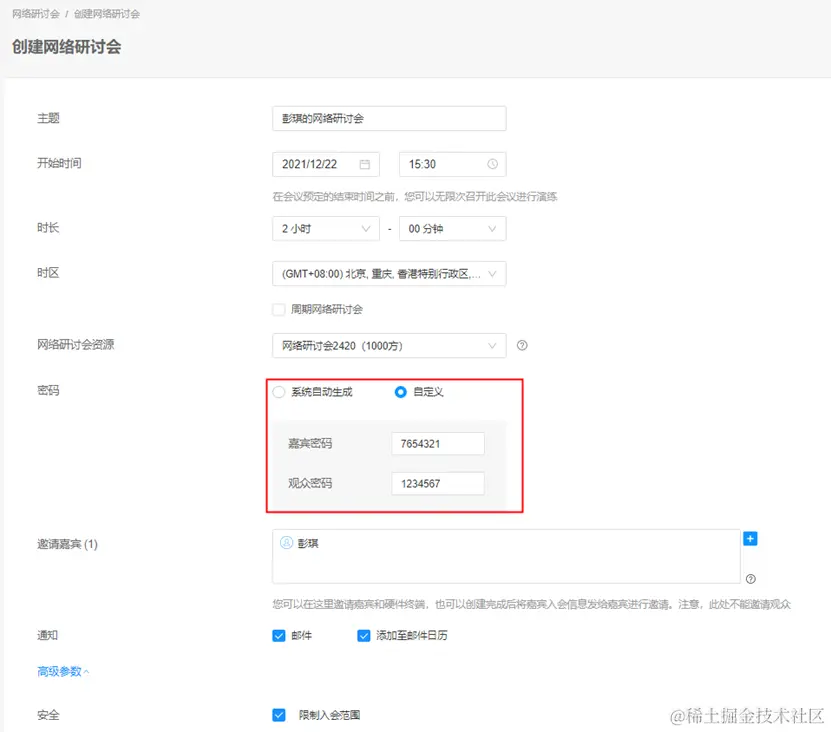
Task: Click the blue plus icon to add guests
Action: (750, 539)
